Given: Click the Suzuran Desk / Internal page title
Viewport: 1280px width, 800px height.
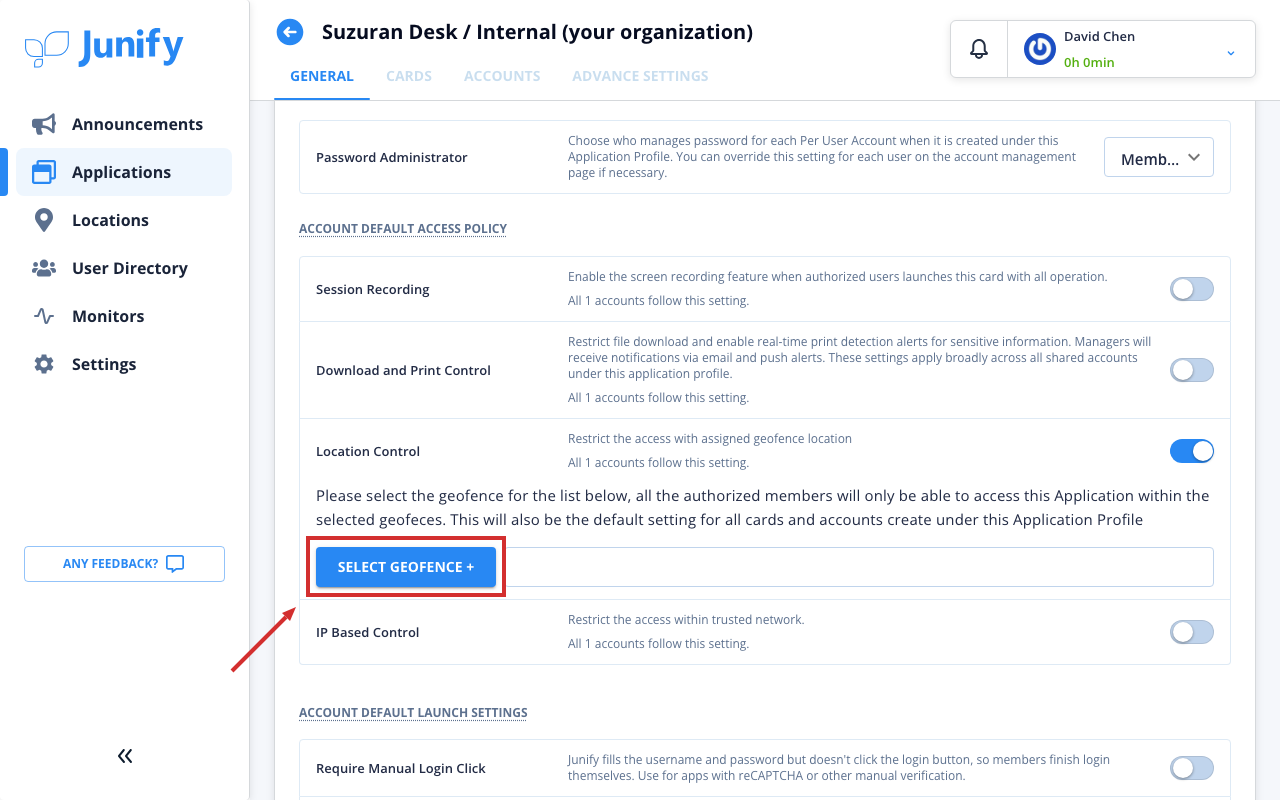Looking at the screenshot, I should pyautogui.click(x=537, y=32).
